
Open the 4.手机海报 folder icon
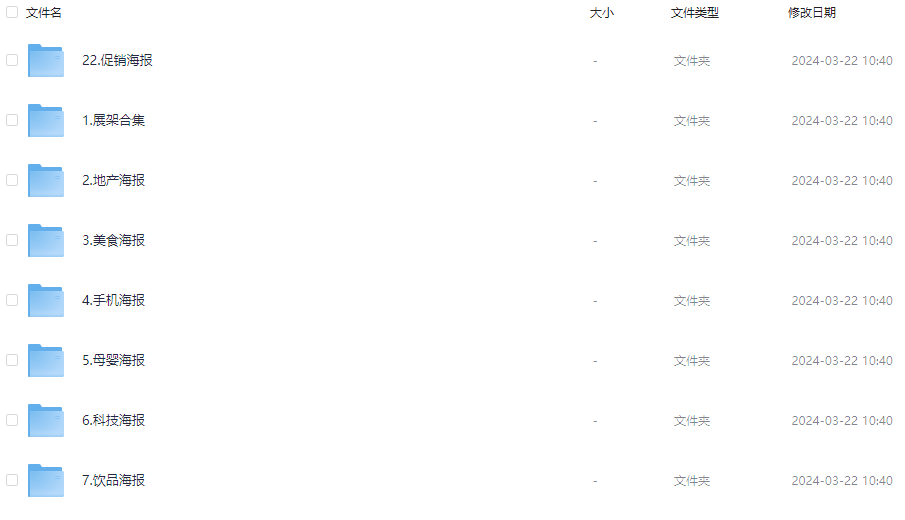point(46,301)
